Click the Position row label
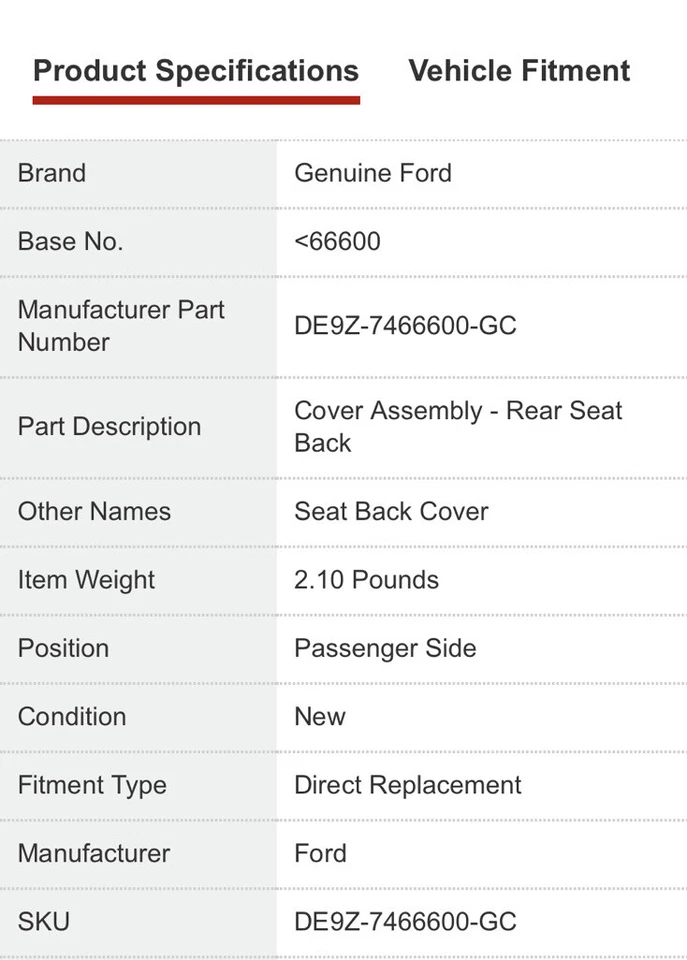 coord(62,648)
